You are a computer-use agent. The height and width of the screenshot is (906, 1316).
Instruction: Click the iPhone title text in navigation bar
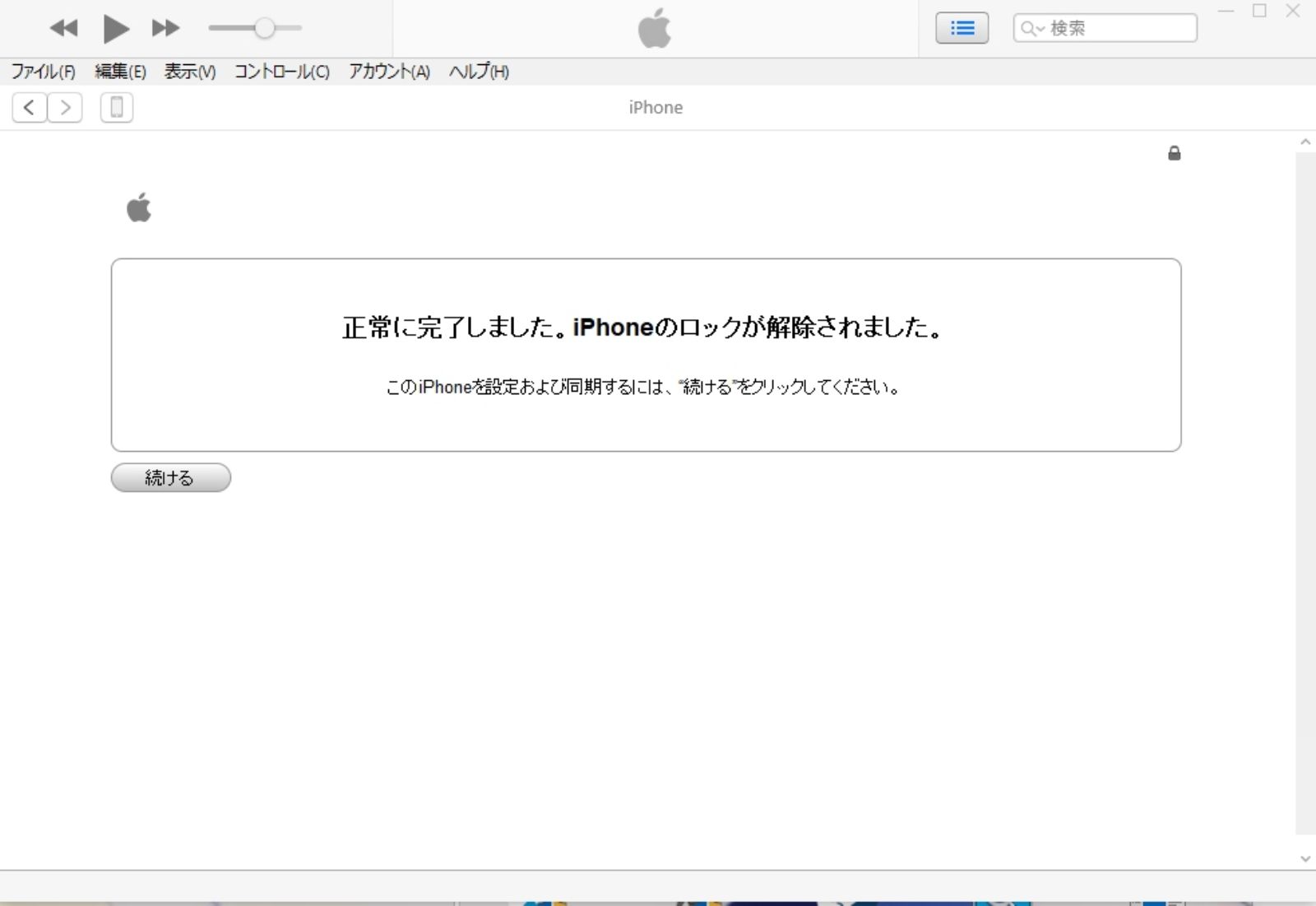tap(656, 108)
